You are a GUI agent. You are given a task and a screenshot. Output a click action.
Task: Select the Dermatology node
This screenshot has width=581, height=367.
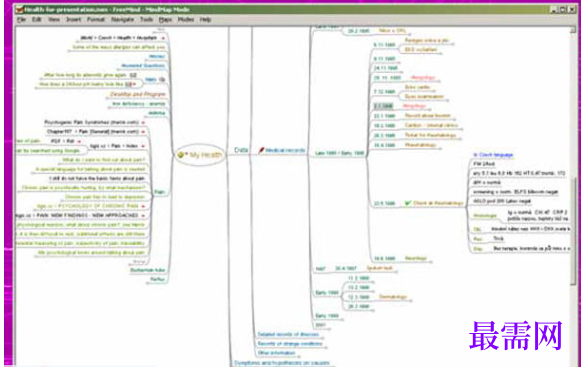point(393,297)
